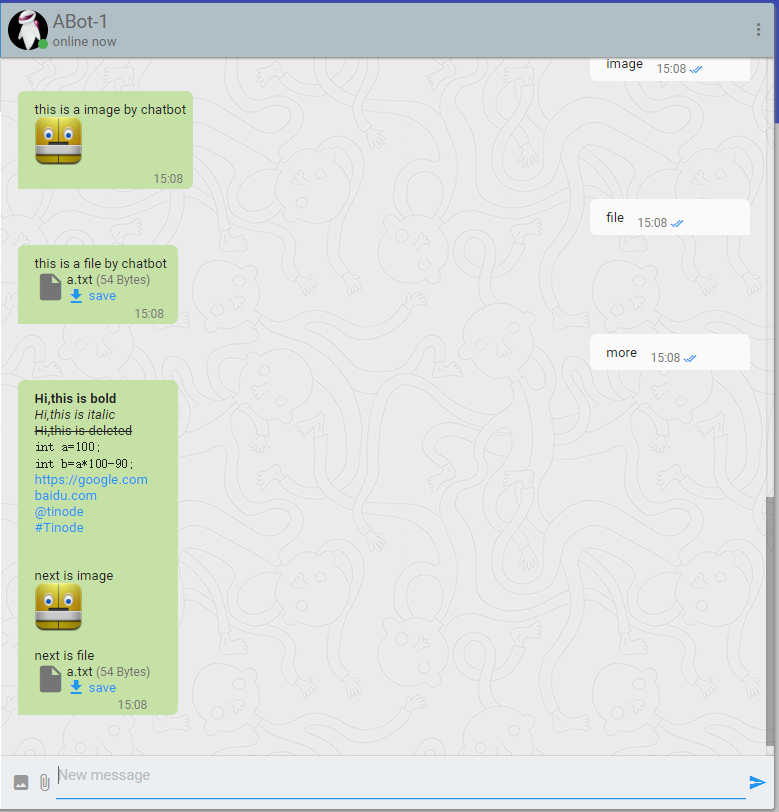
Task: Click double-check read receipt on 'file' message
Action: point(677,223)
